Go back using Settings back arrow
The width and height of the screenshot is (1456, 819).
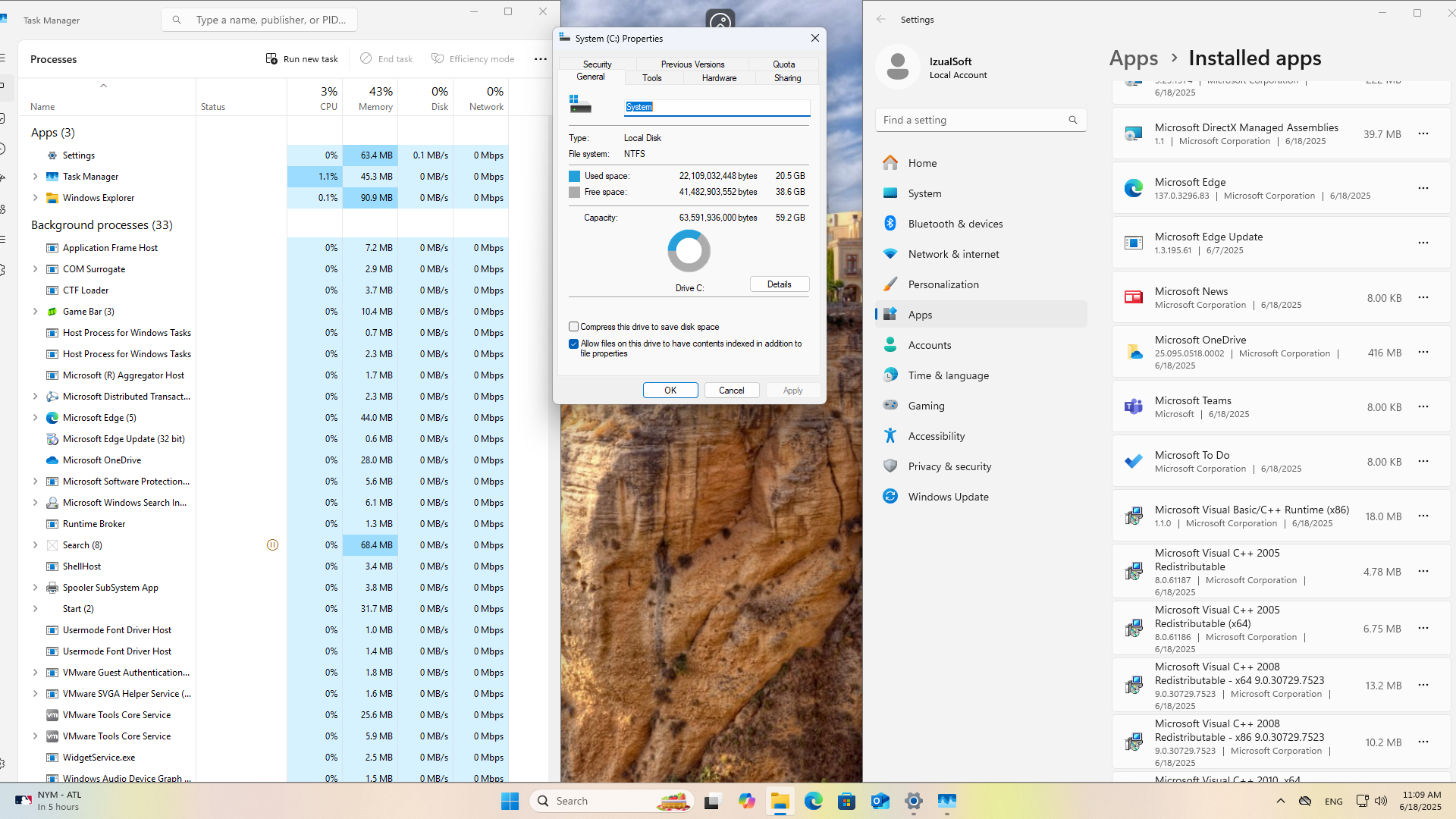[x=880, y=20]
